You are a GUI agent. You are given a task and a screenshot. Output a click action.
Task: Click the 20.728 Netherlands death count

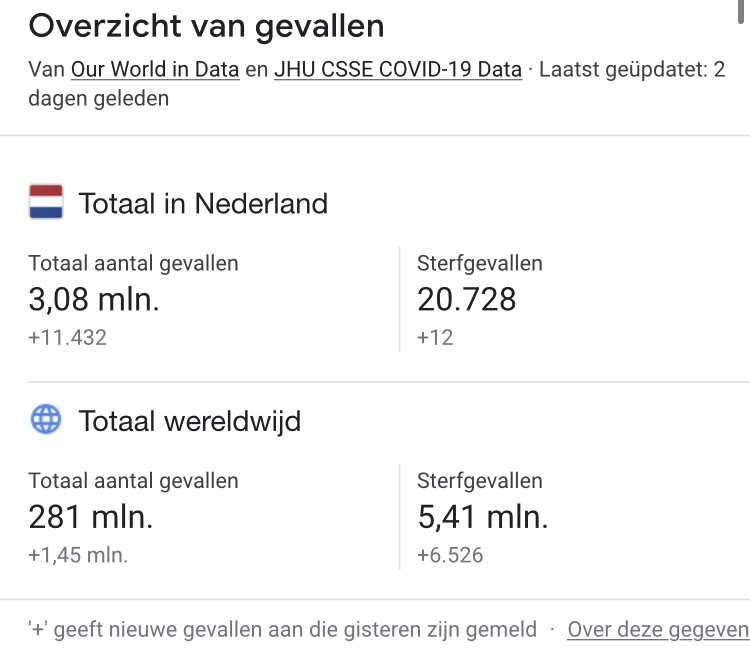[x=466, y=299]
